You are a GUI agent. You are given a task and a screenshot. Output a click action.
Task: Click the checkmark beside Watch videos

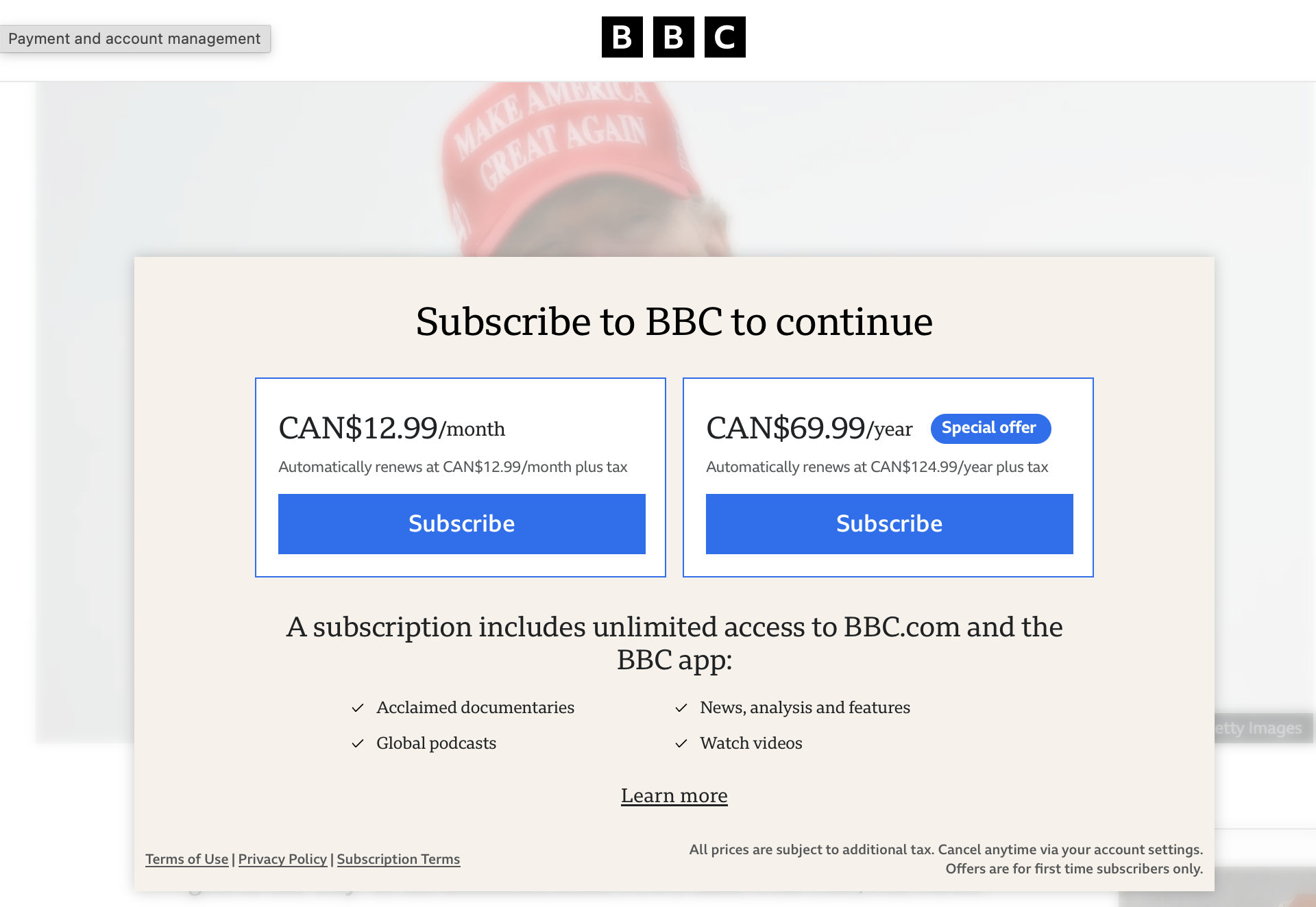[x=681, y=743]
